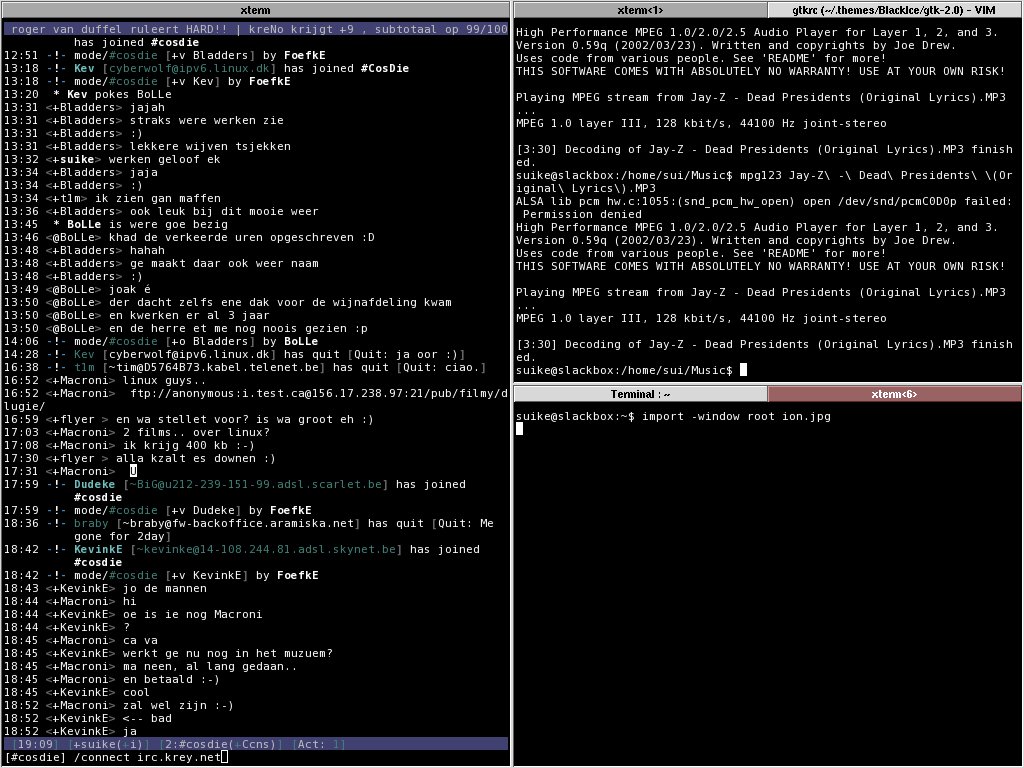
Task: Click the 'lekkere wijven tsjekken' chat message
Action: click(210, 146)
